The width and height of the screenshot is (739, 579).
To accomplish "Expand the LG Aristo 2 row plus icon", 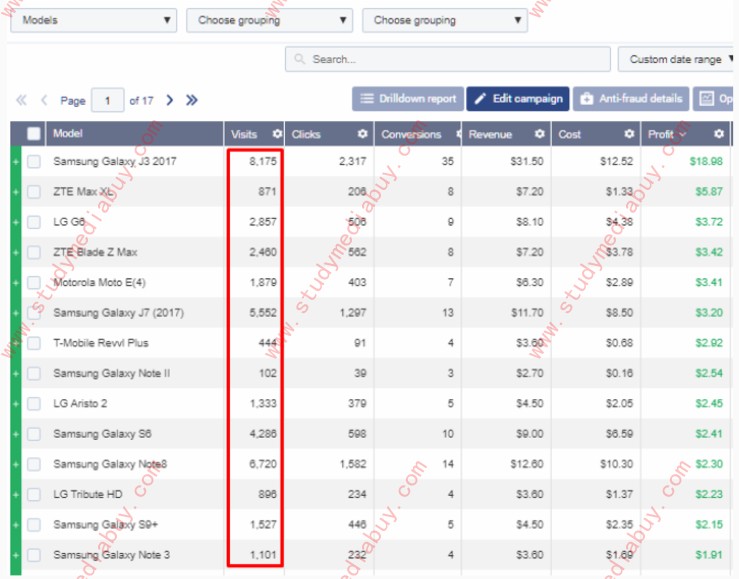I will tap(16, 404).
